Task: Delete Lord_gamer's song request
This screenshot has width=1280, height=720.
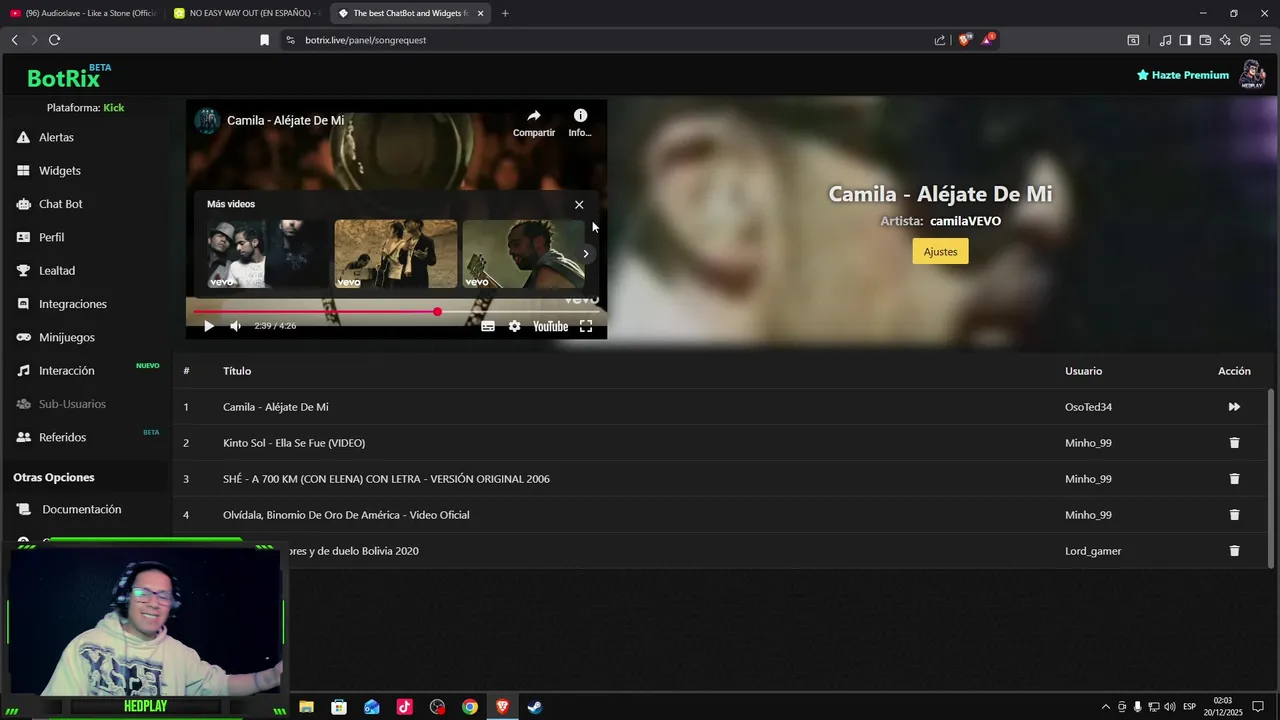Action: point(1234,551)
